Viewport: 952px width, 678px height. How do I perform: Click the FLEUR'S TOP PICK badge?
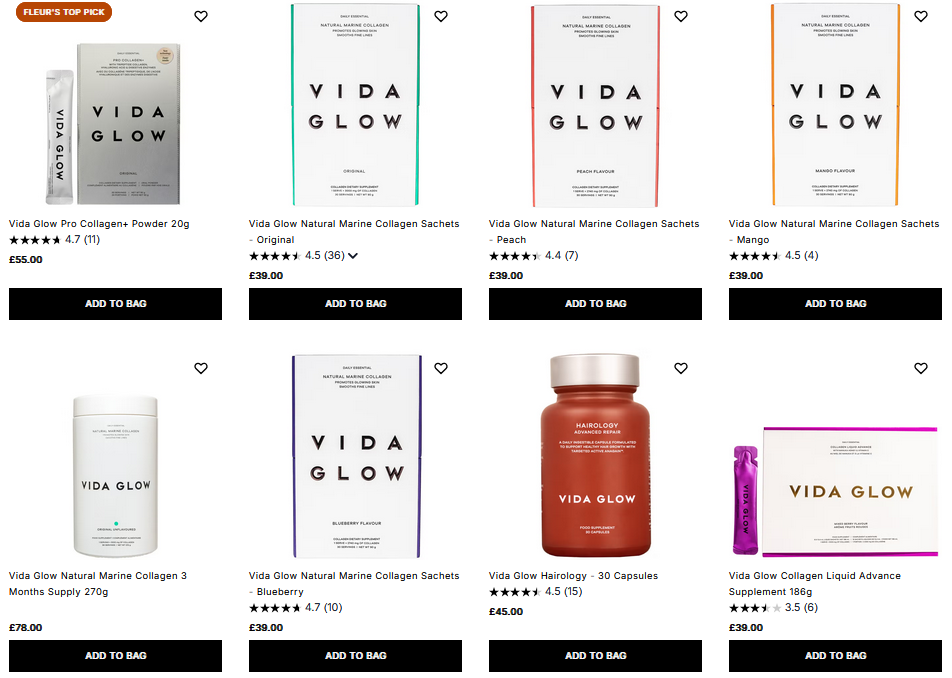pos(63,13)
